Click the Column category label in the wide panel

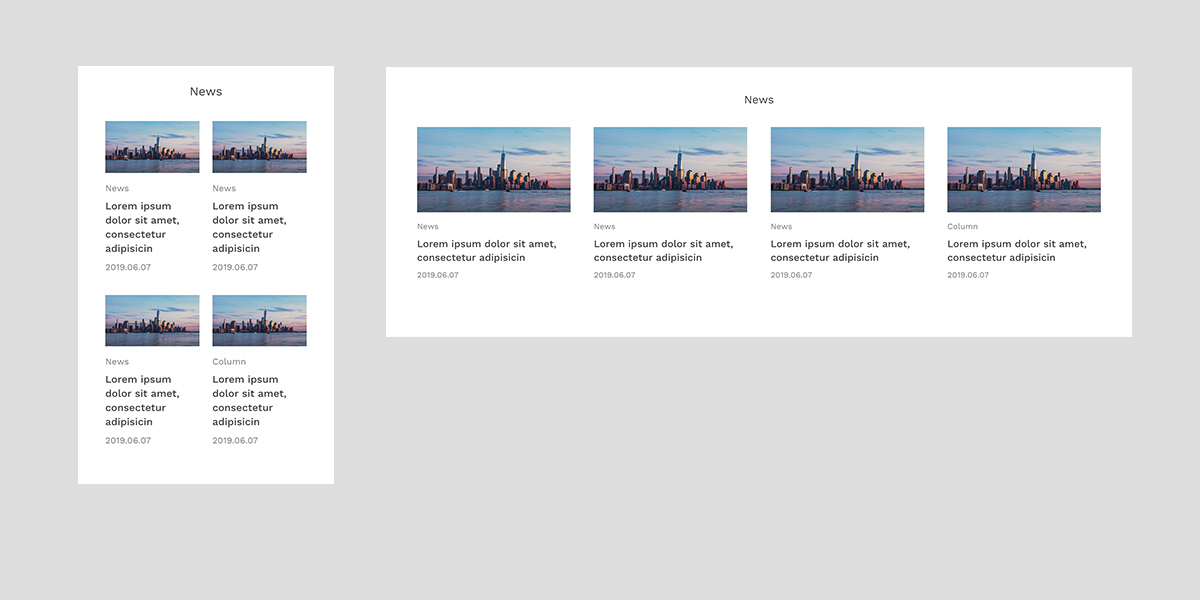[x=962, y=227]
